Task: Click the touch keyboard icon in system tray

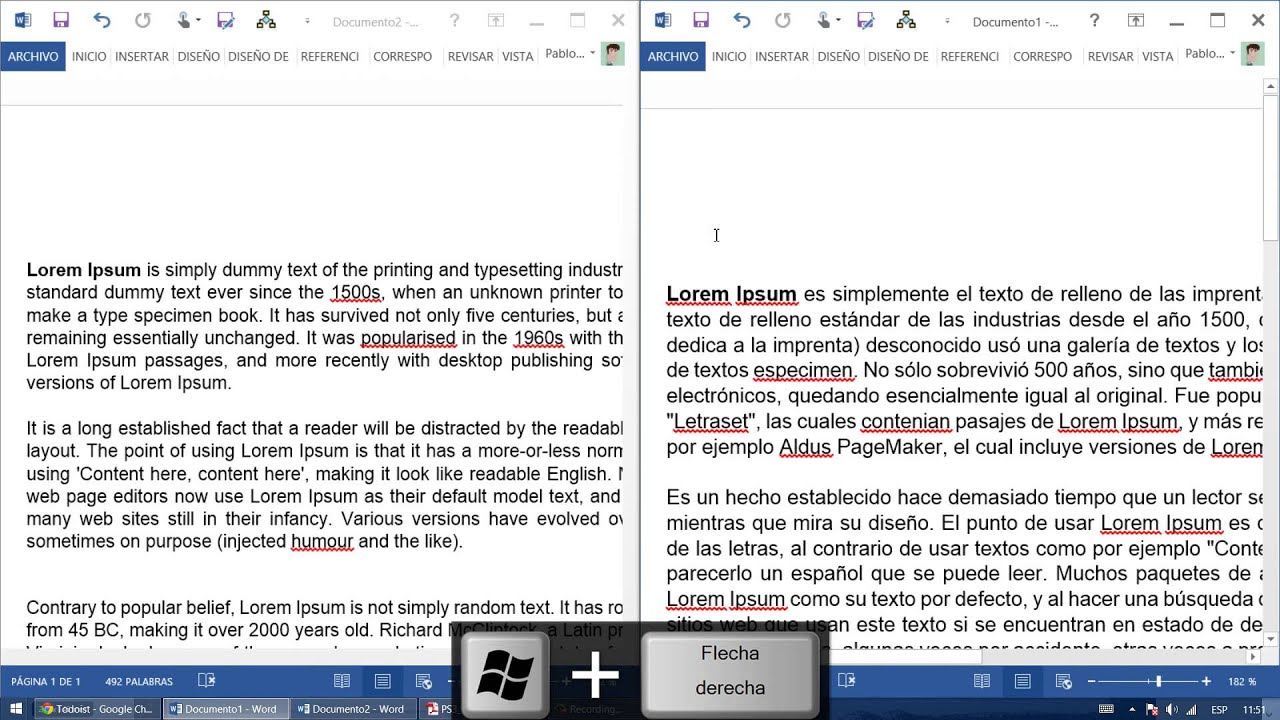Action: tap(1106, 709)
